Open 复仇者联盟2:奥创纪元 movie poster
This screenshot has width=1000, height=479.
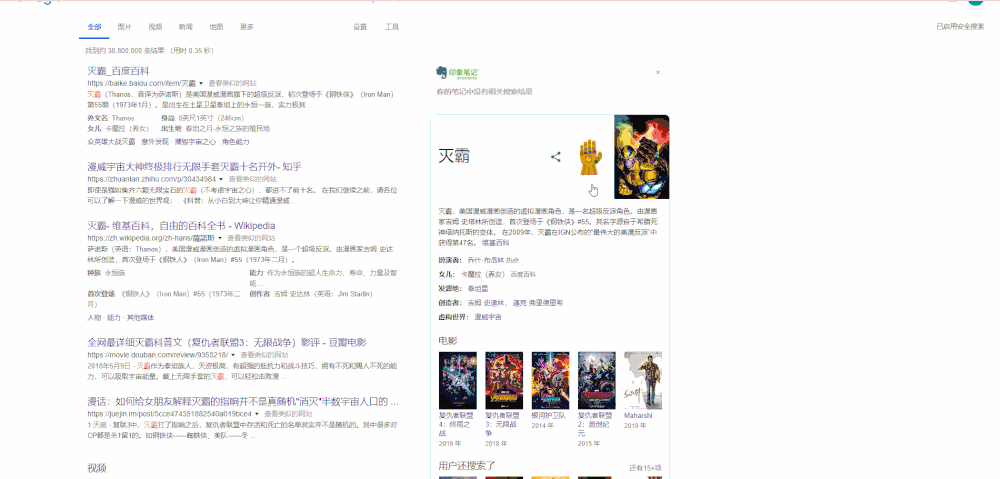pyautogui.click(x=597, y=380)
